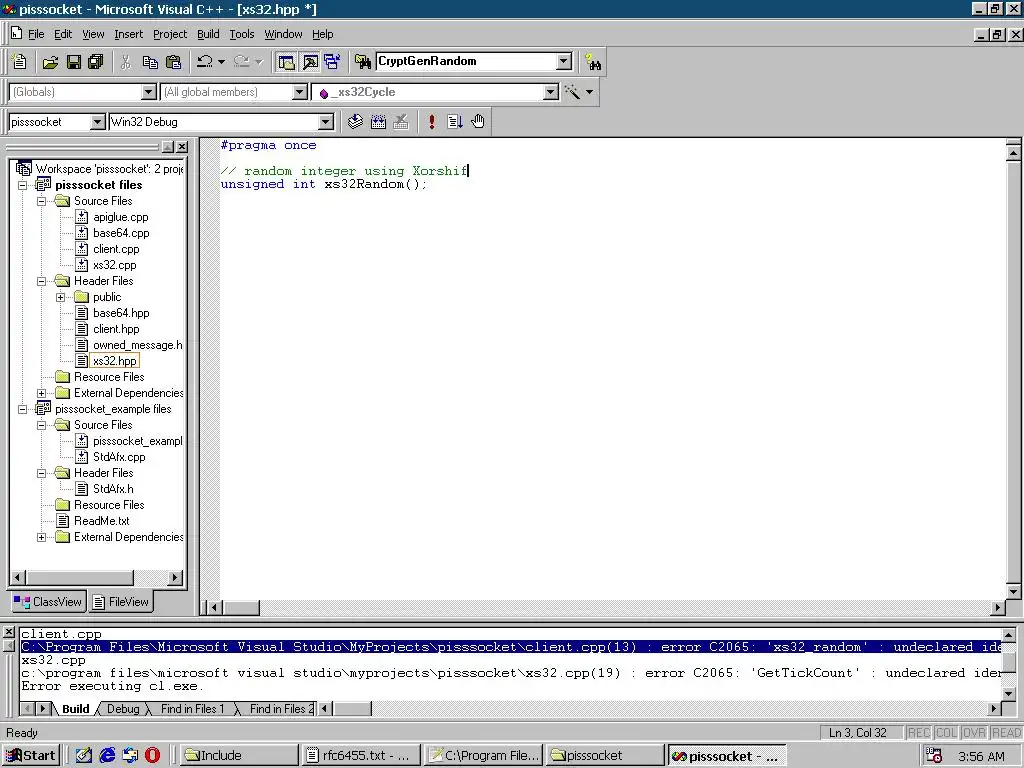Select the xs32_random error C2065 line
The image size is (1024, 768).
click(x=511, y=647)
